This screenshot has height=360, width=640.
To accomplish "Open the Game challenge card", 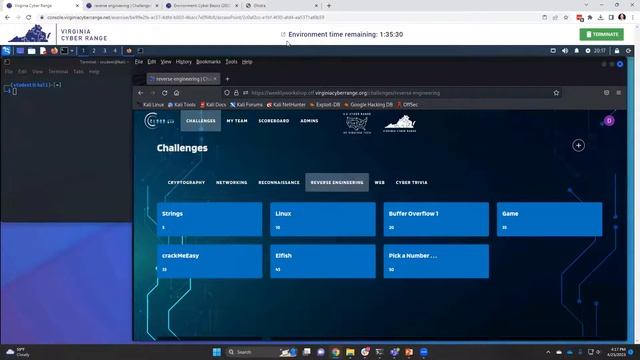I will coord(549,219).
